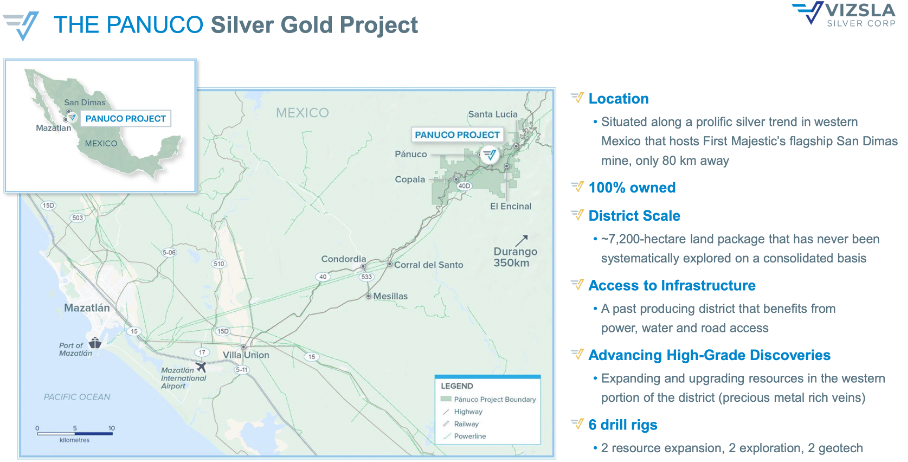The width and height of the screenshot is (908, 462).
Task: Click the Villa Union town marker
Action: [x=243, y=347]
